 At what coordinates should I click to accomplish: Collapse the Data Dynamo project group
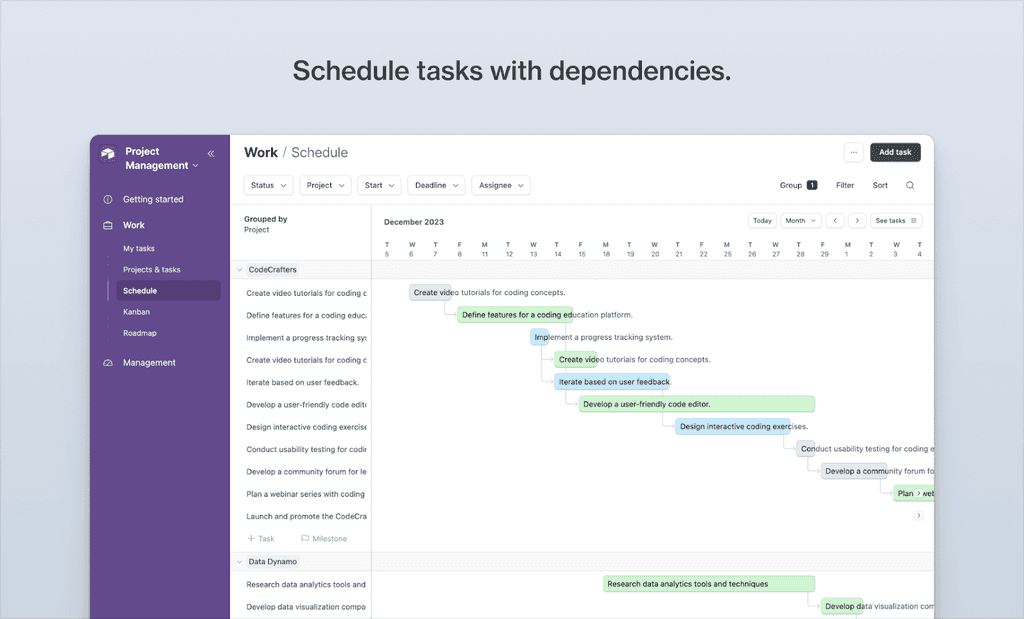click(x=239, y=561)
